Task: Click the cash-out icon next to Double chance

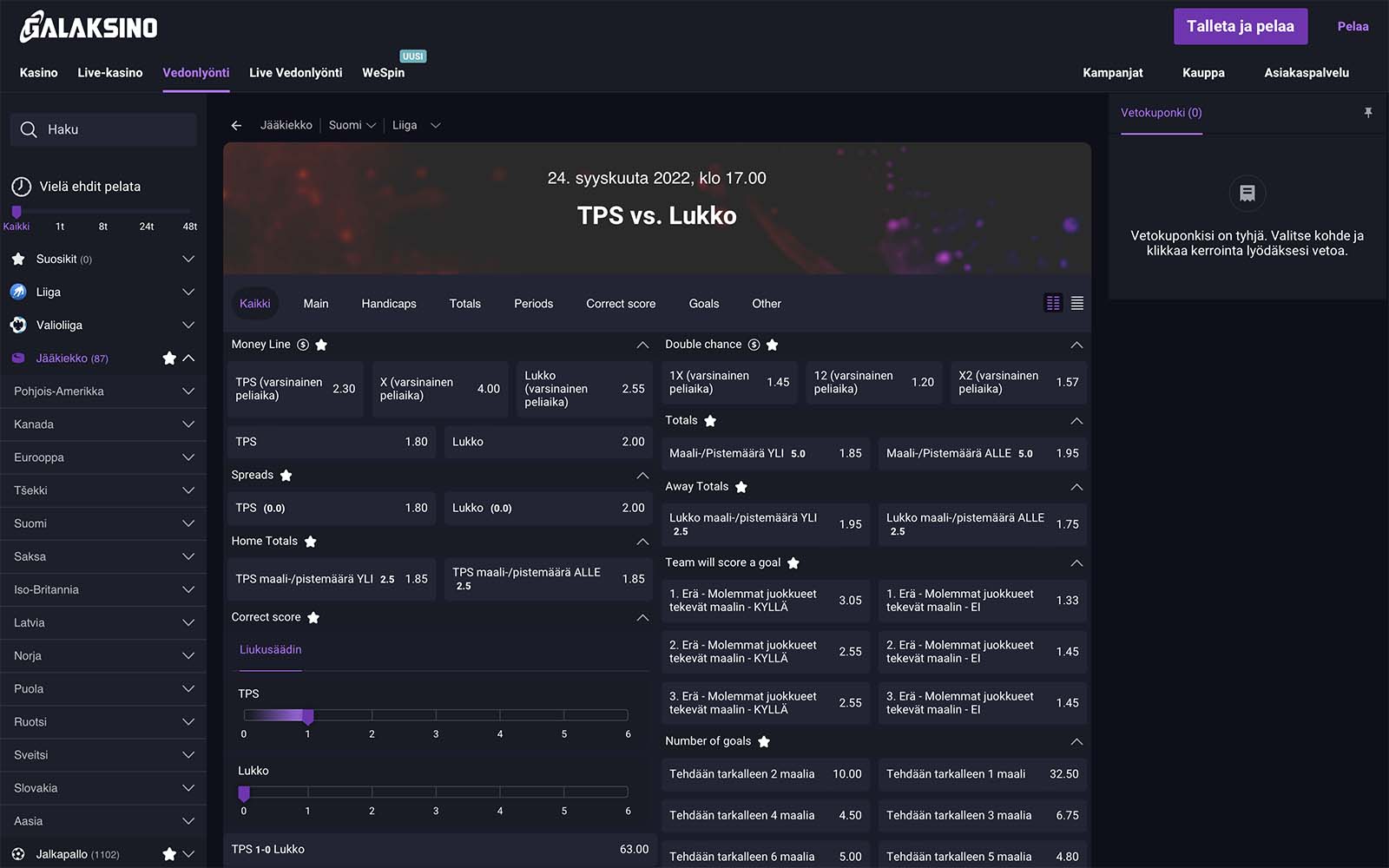Action: pos(754,345)
